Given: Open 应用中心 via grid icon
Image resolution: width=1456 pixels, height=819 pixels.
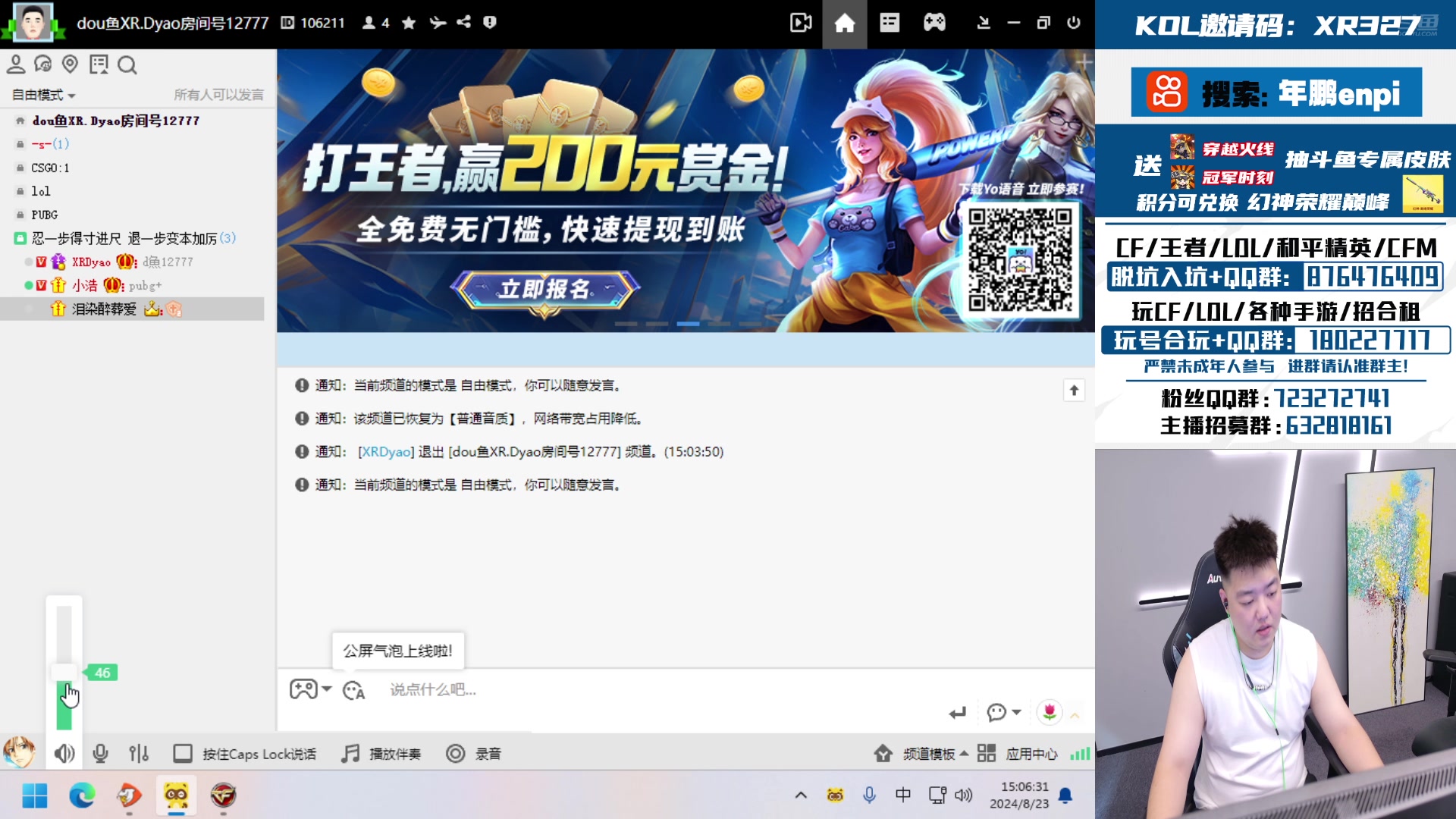Looking at the screenshot, I should pyautogui.click(x=987, y=753).
